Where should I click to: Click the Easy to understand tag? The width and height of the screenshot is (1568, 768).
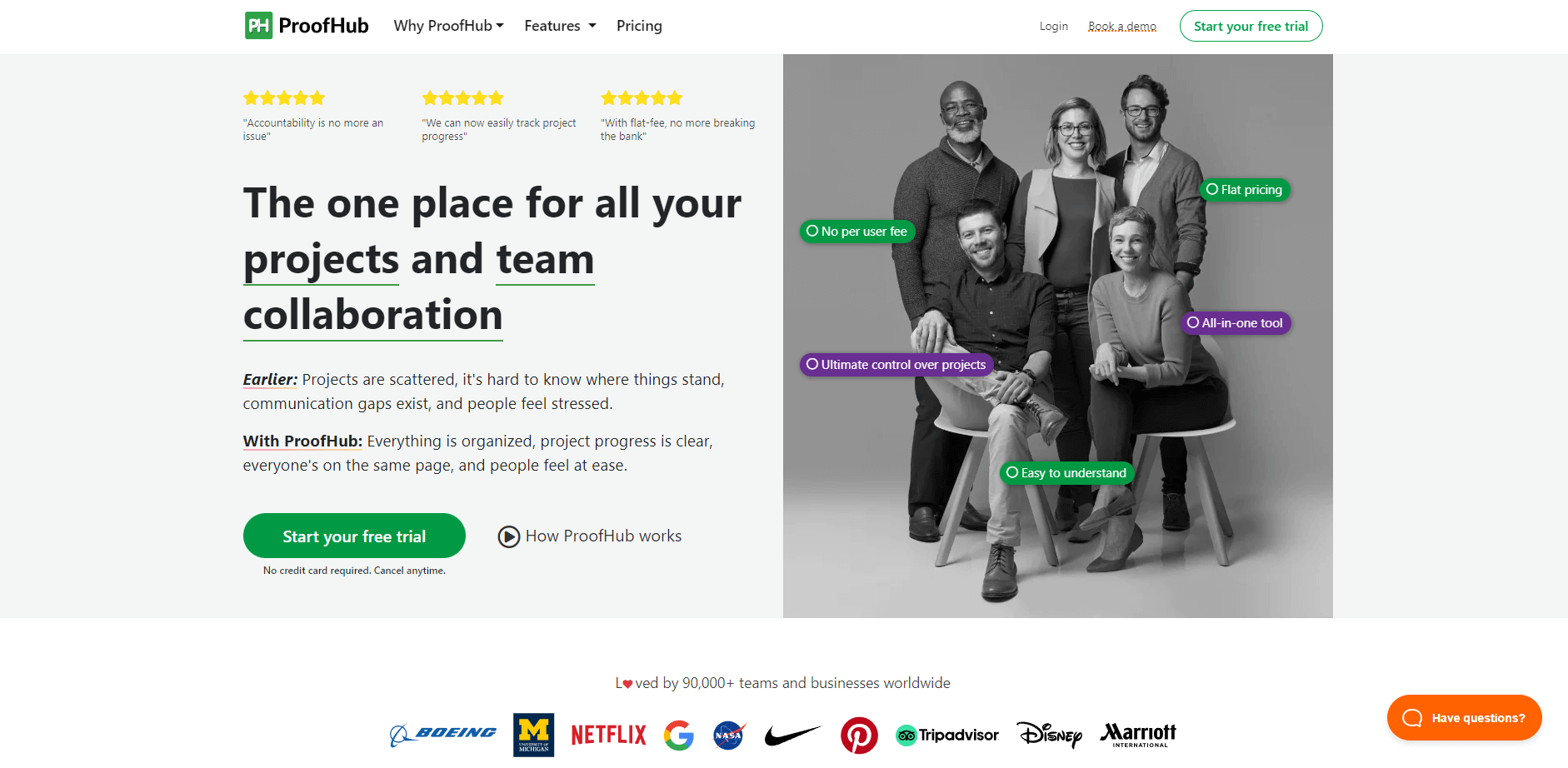point(1066,473)
